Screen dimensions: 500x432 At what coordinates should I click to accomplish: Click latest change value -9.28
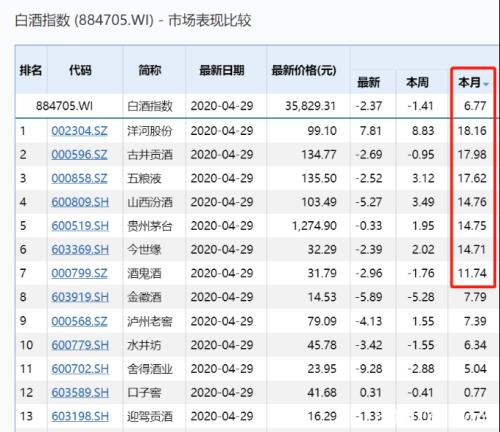(368, 369)
